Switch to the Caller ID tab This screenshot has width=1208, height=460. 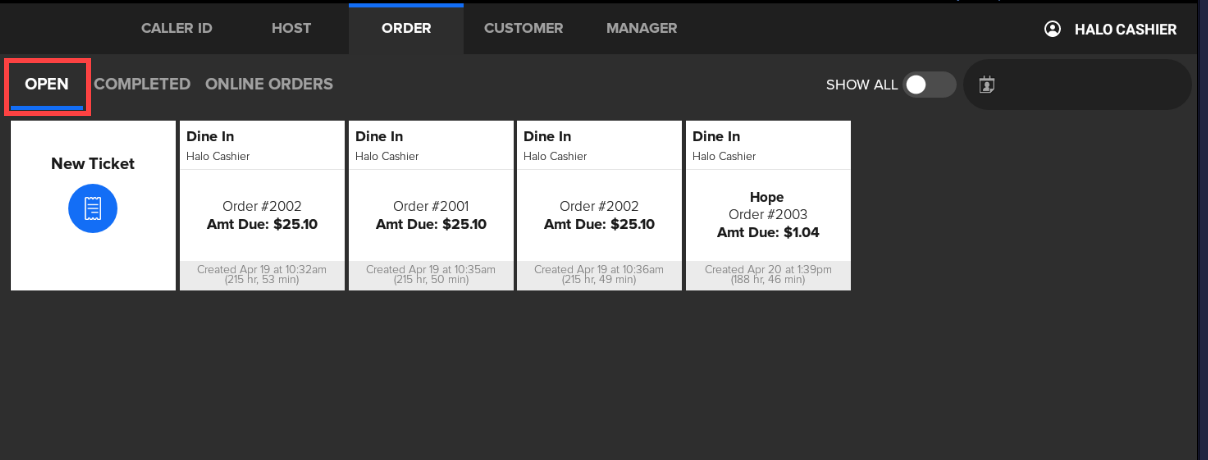coord(176,28)
